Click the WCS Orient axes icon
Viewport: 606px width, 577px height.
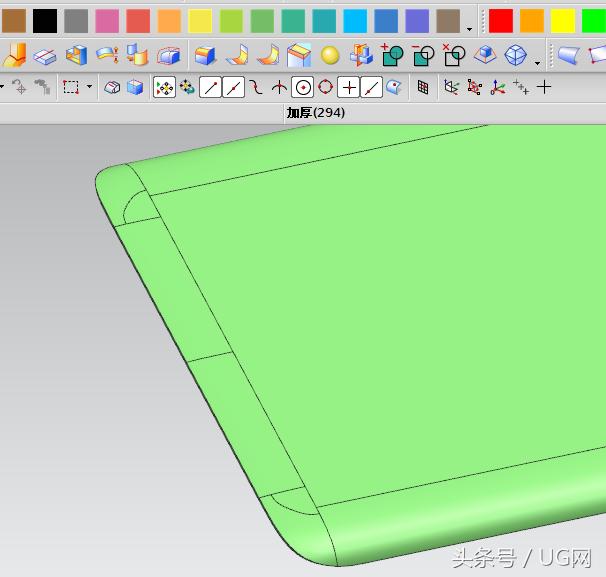pos(498,87)
